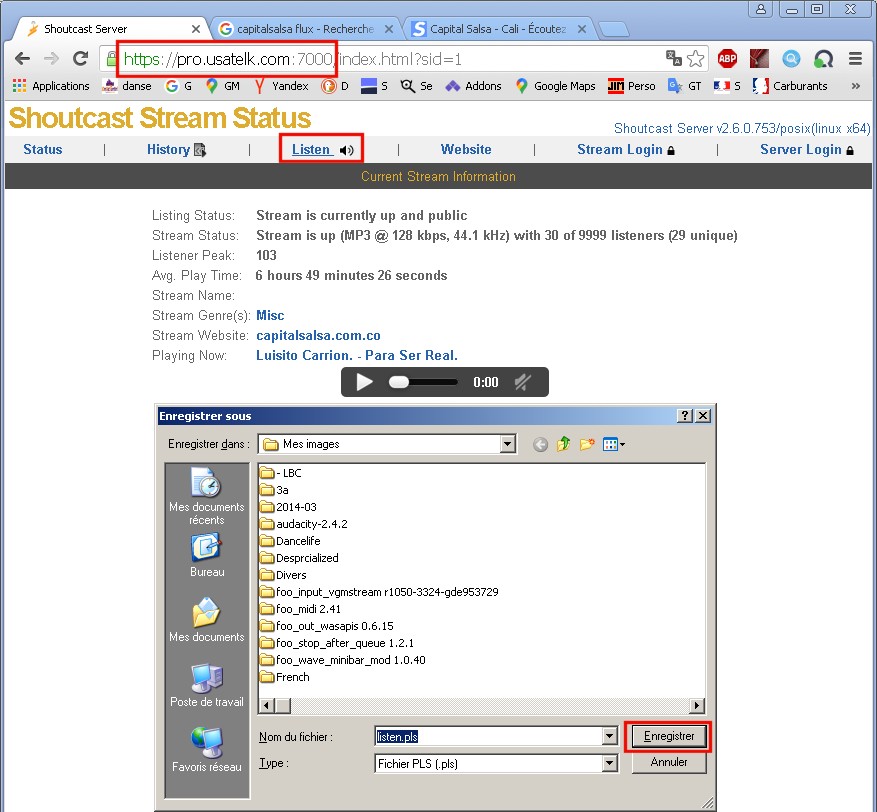Viewport: 877px width, 812px height.
Task: Select Mes documents in dialog sidebar
Action: pos(206,620)
